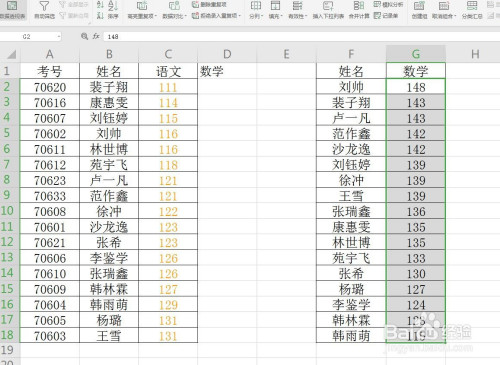This screenshot has height=365, width=500.
Task: Click the Show All (全部显示) filter button
Action: 74,5
